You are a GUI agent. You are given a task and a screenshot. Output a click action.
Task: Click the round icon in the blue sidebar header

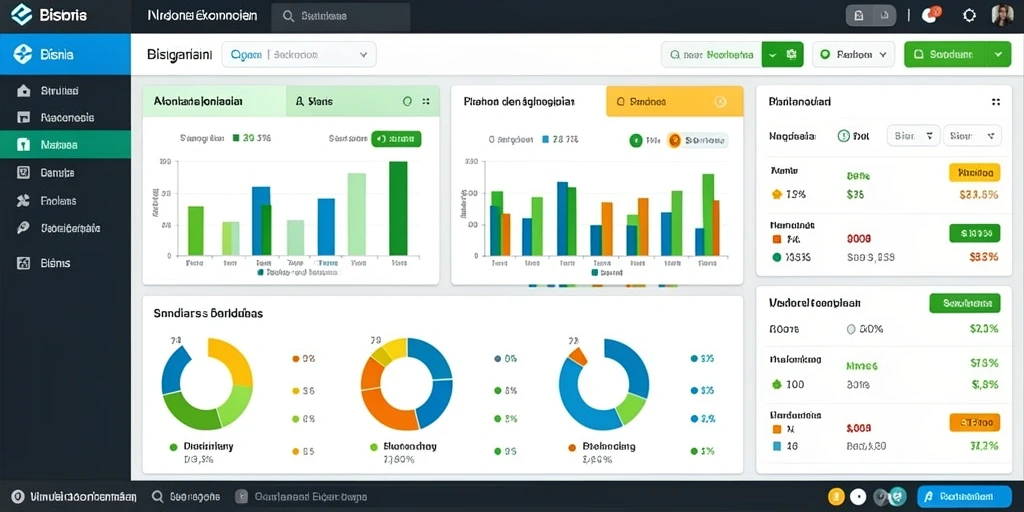(x=22, y=55)
